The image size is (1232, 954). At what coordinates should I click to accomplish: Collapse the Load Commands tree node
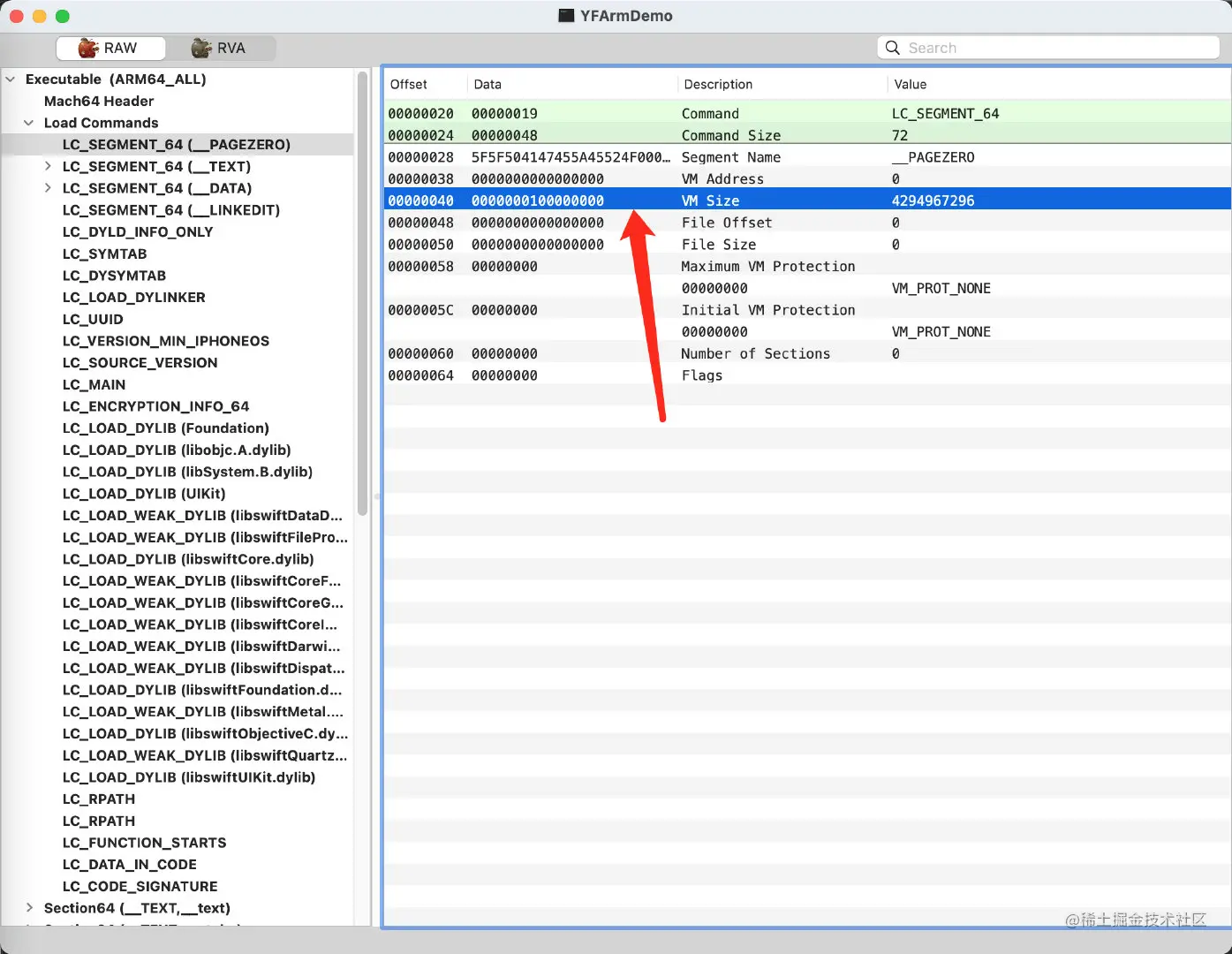(28, 123)
